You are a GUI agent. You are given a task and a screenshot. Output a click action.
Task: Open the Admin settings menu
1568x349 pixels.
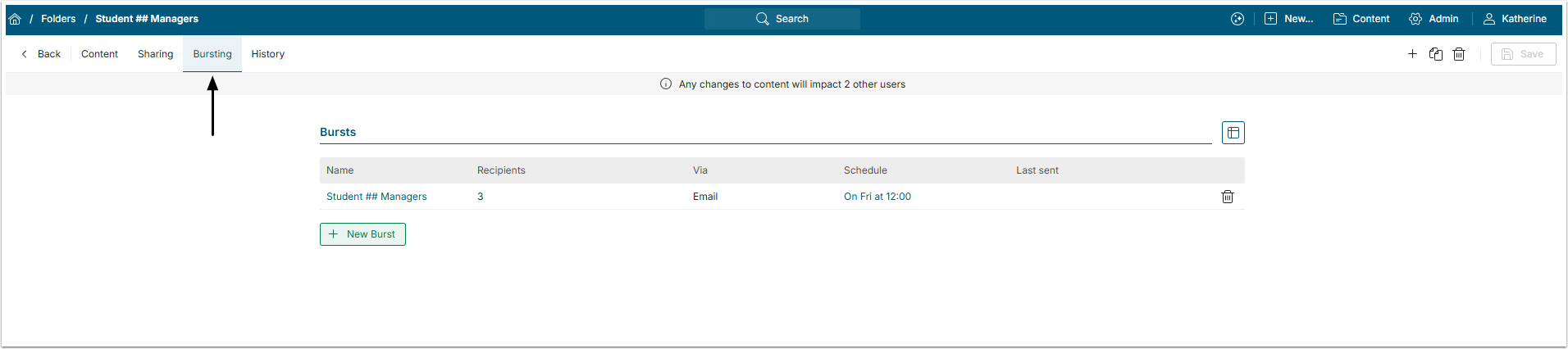pos(1434,19)
